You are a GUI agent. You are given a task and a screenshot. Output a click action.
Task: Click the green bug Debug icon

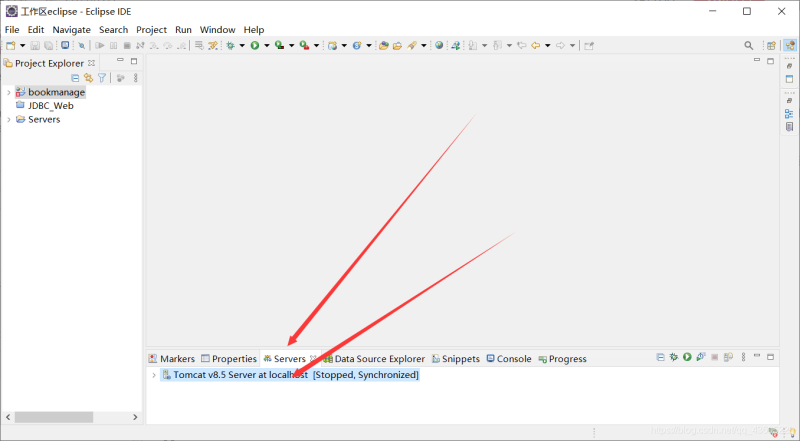coord(231,45)
